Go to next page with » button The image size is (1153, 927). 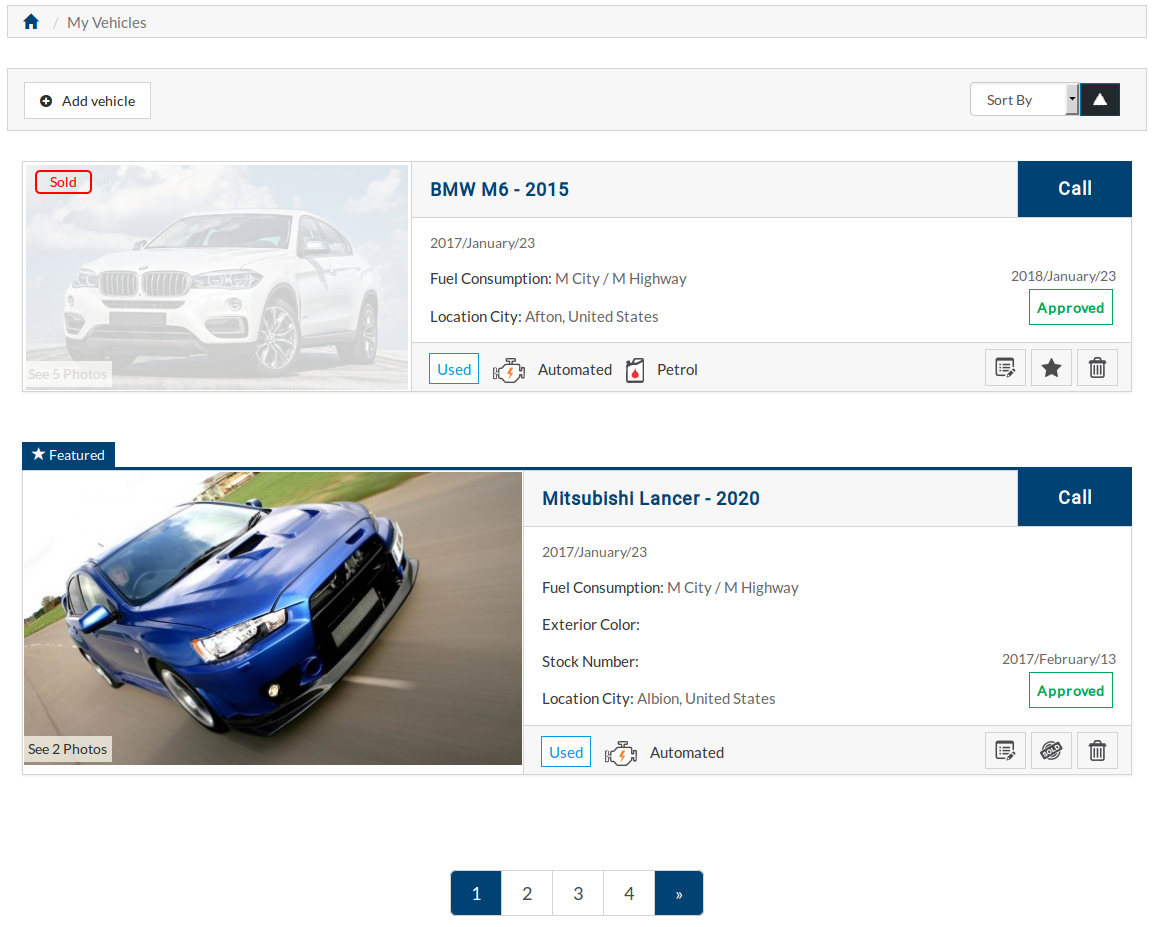click(x=679, y=893)
